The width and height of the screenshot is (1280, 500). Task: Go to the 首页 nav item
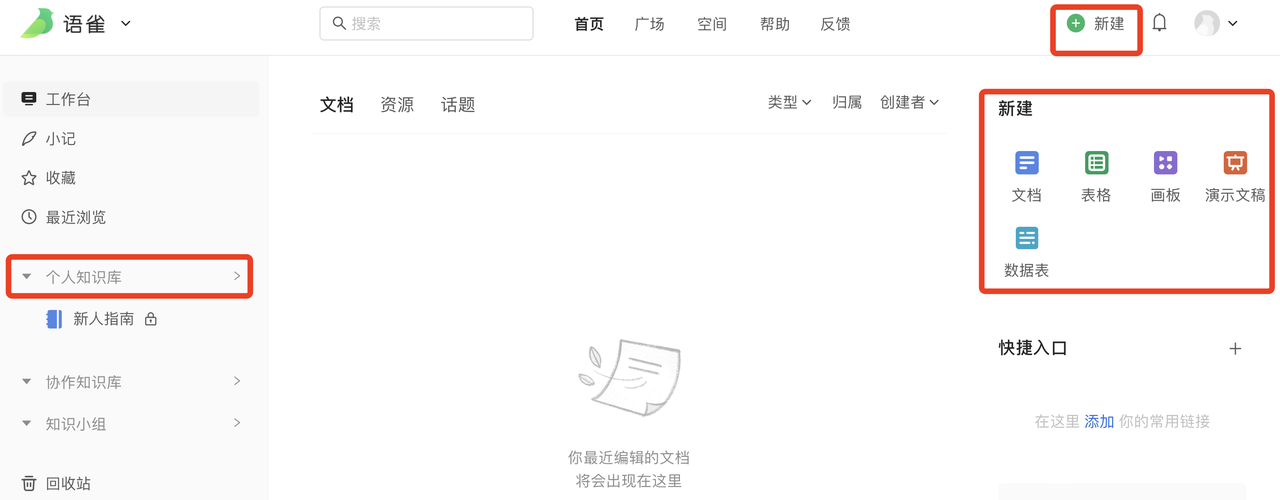point(589,24)
